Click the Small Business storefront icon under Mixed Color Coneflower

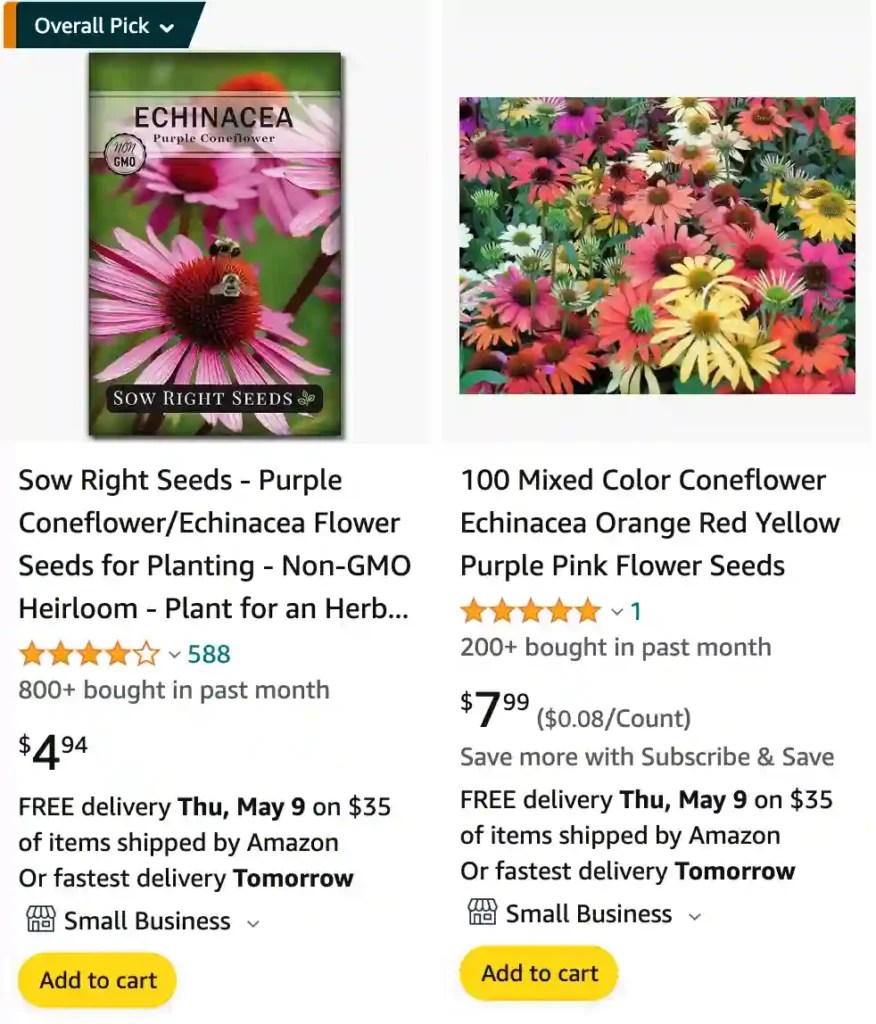[x=481, y=913]
